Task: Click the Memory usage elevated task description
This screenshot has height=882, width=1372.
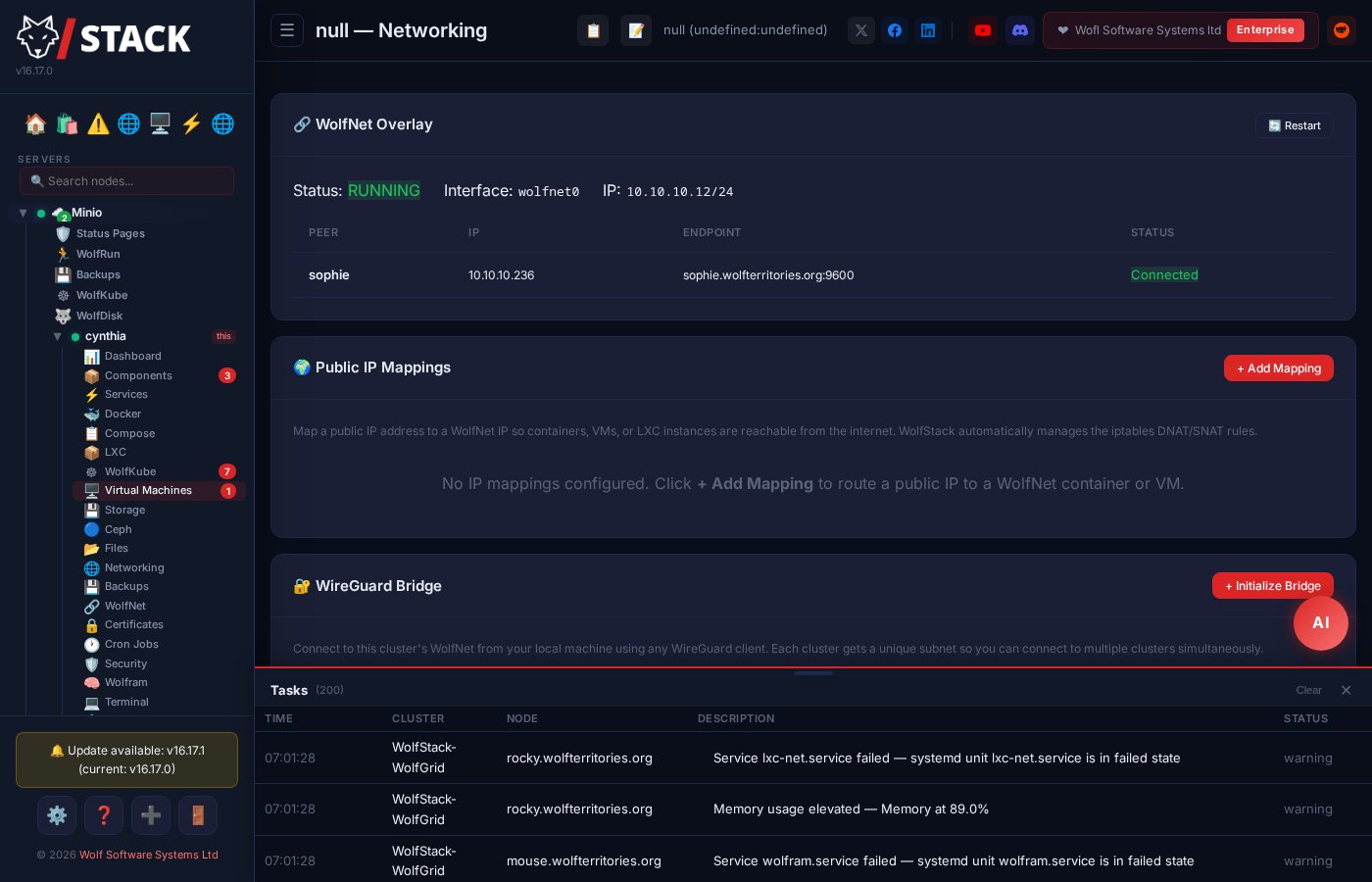Action: coord(851,809)
